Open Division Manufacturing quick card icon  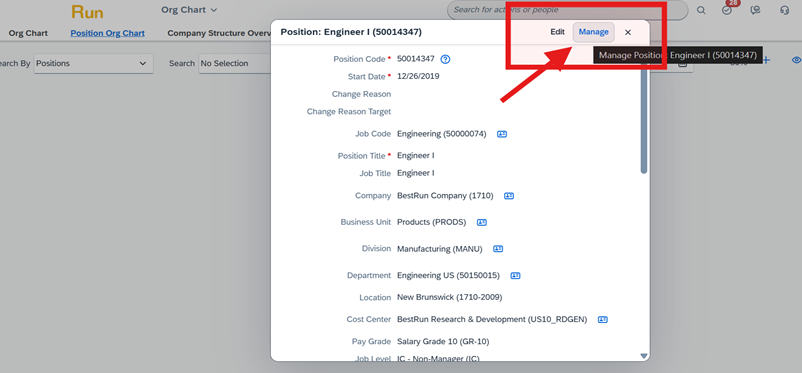[x=498, y=249]
